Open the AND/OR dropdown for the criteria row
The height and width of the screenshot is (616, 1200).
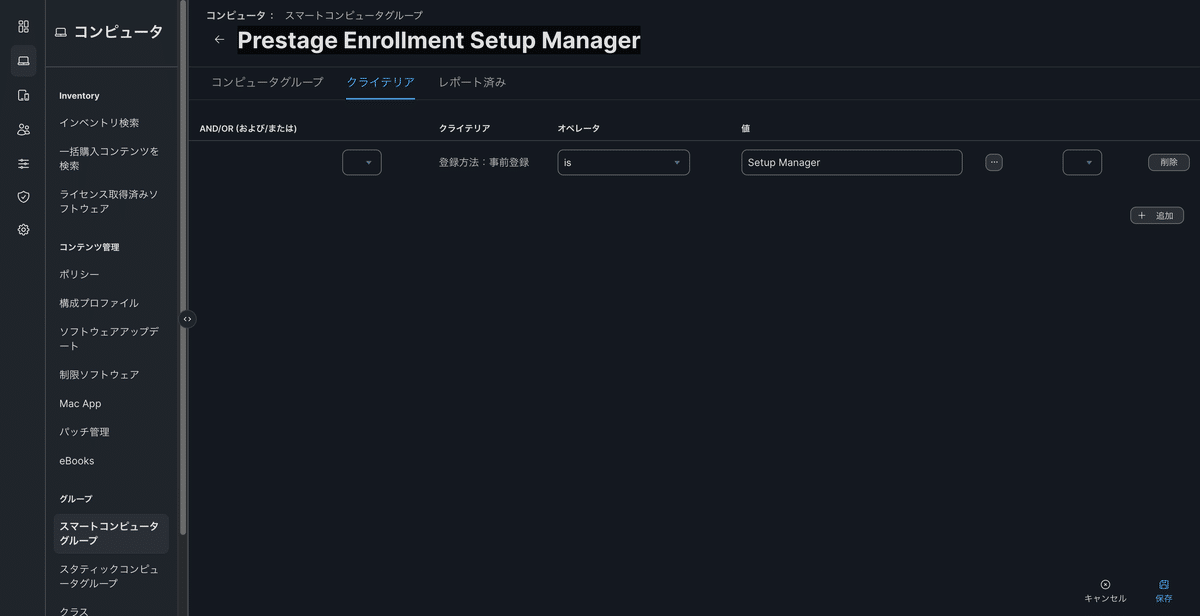tap(362, 161)
